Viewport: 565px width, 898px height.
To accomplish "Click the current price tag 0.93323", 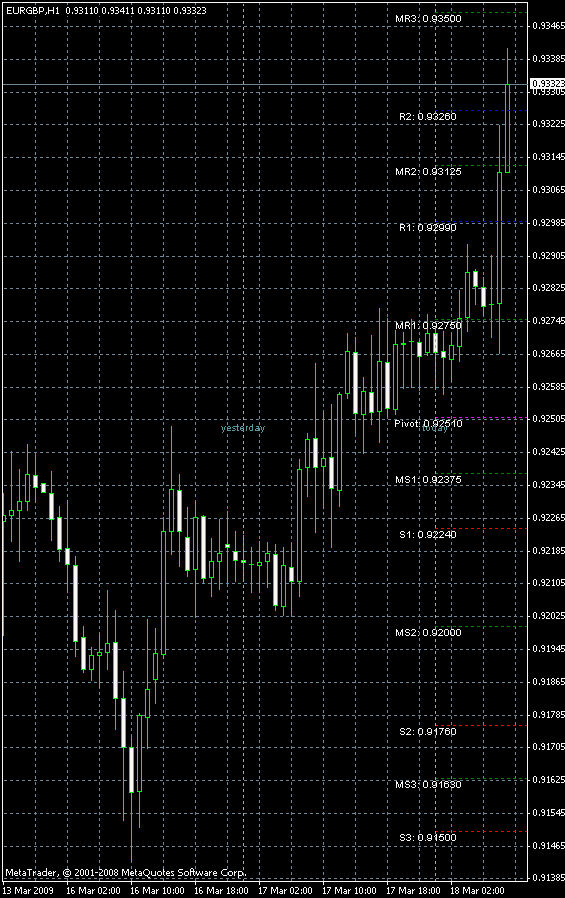I will click(547, 84).
